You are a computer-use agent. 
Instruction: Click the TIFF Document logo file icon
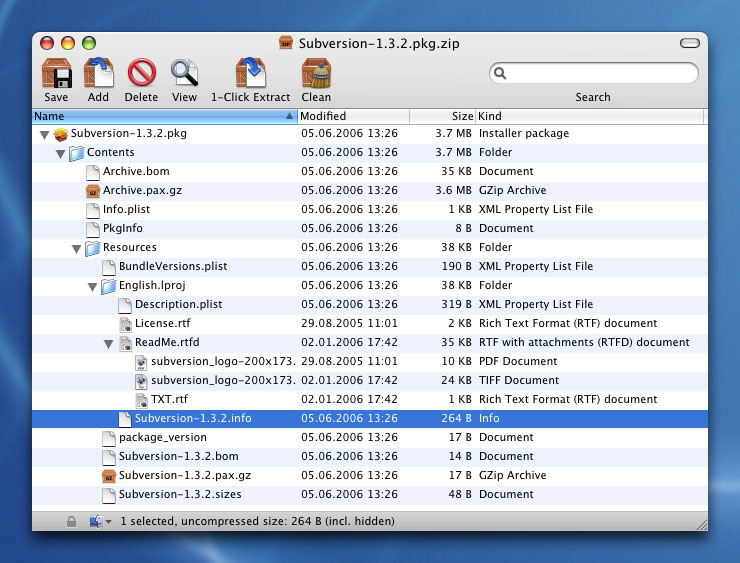pyautogui.click(x=141, y=381)
